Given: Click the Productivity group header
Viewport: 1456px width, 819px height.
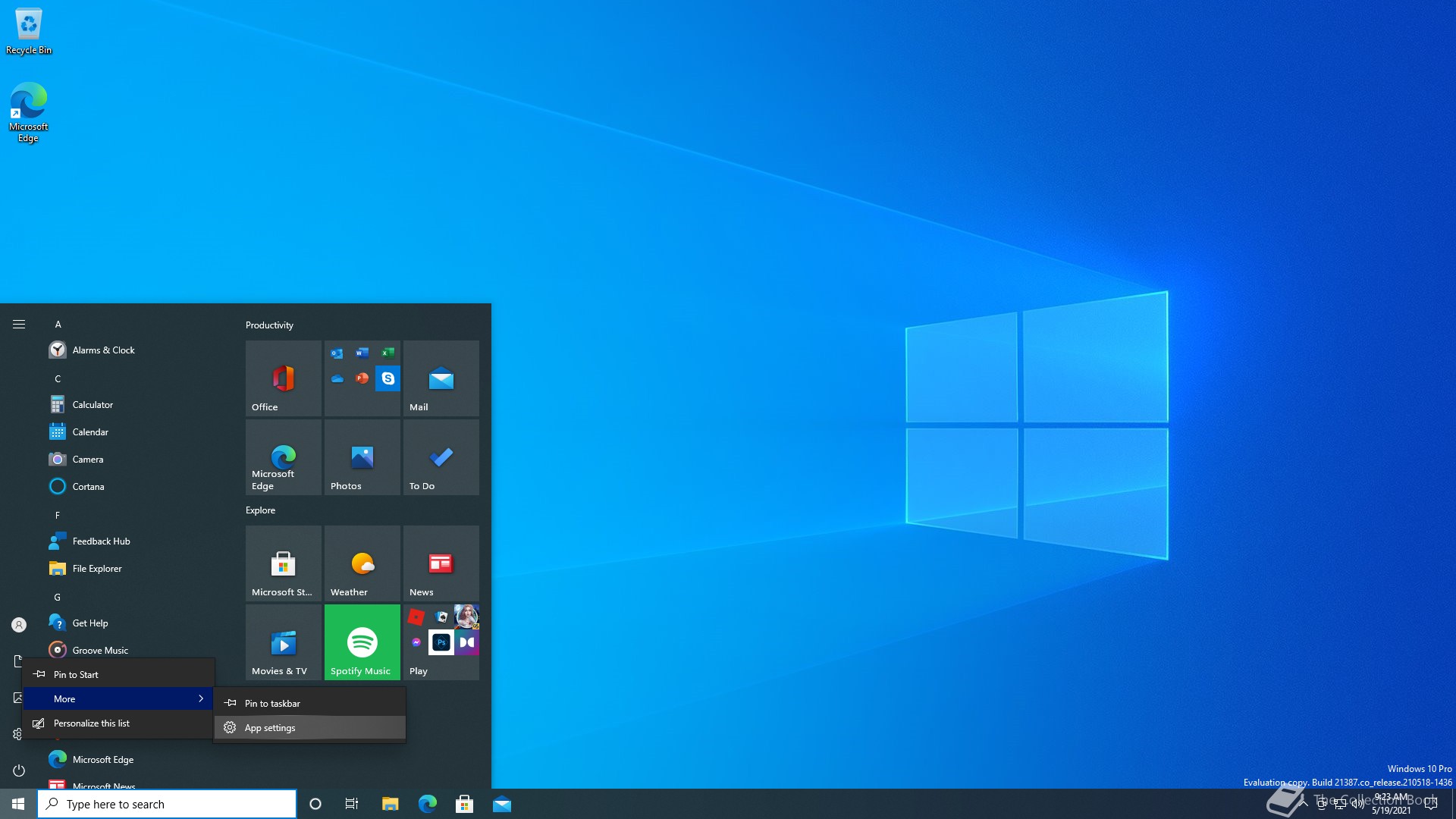Looking at the screenshot, I should [x=269, y=325].
